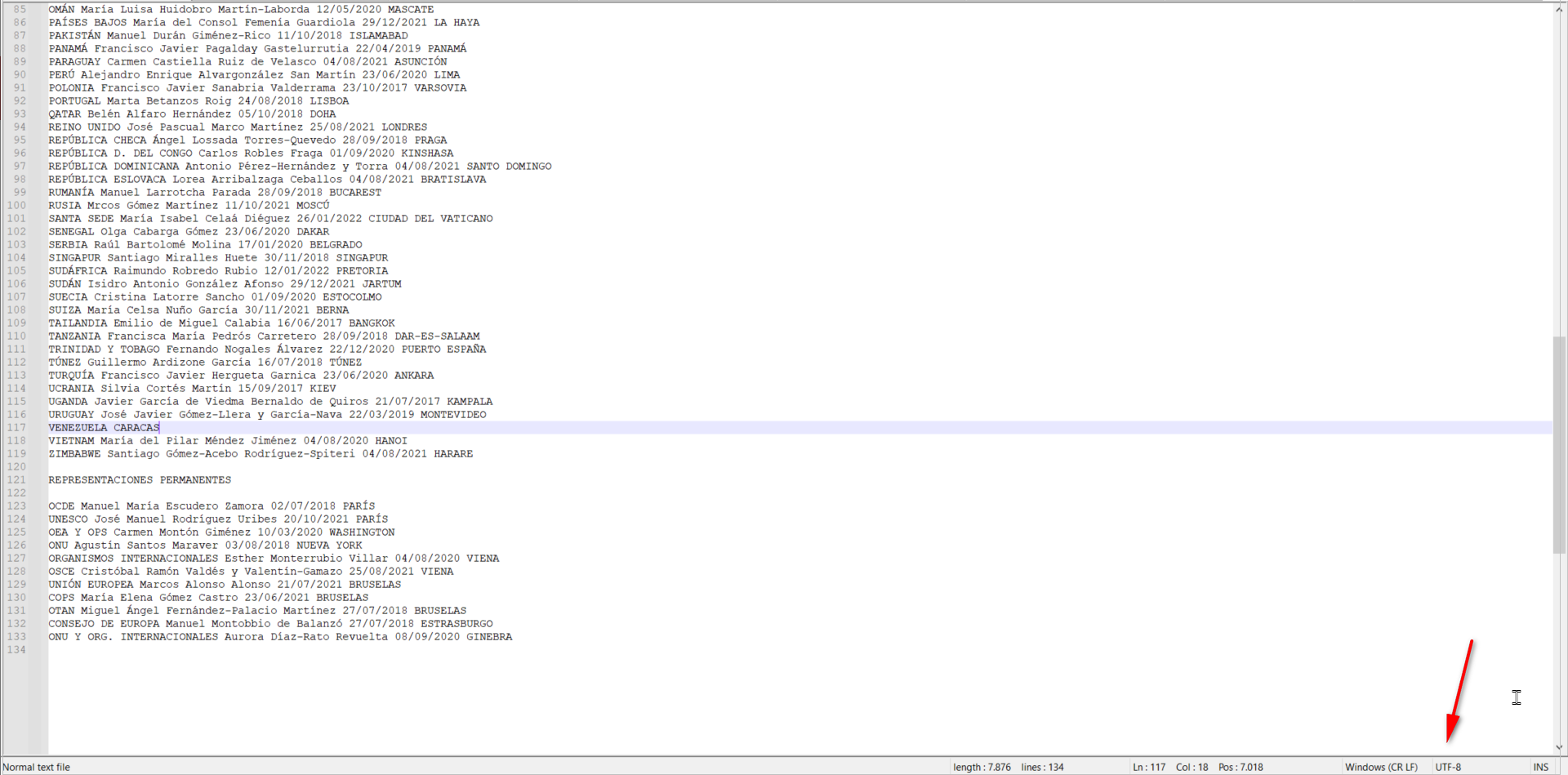Image resolution: width=1568 pixels, height=775 pixels.
Task: Click empty line 134 in editor
Action: 327,649
